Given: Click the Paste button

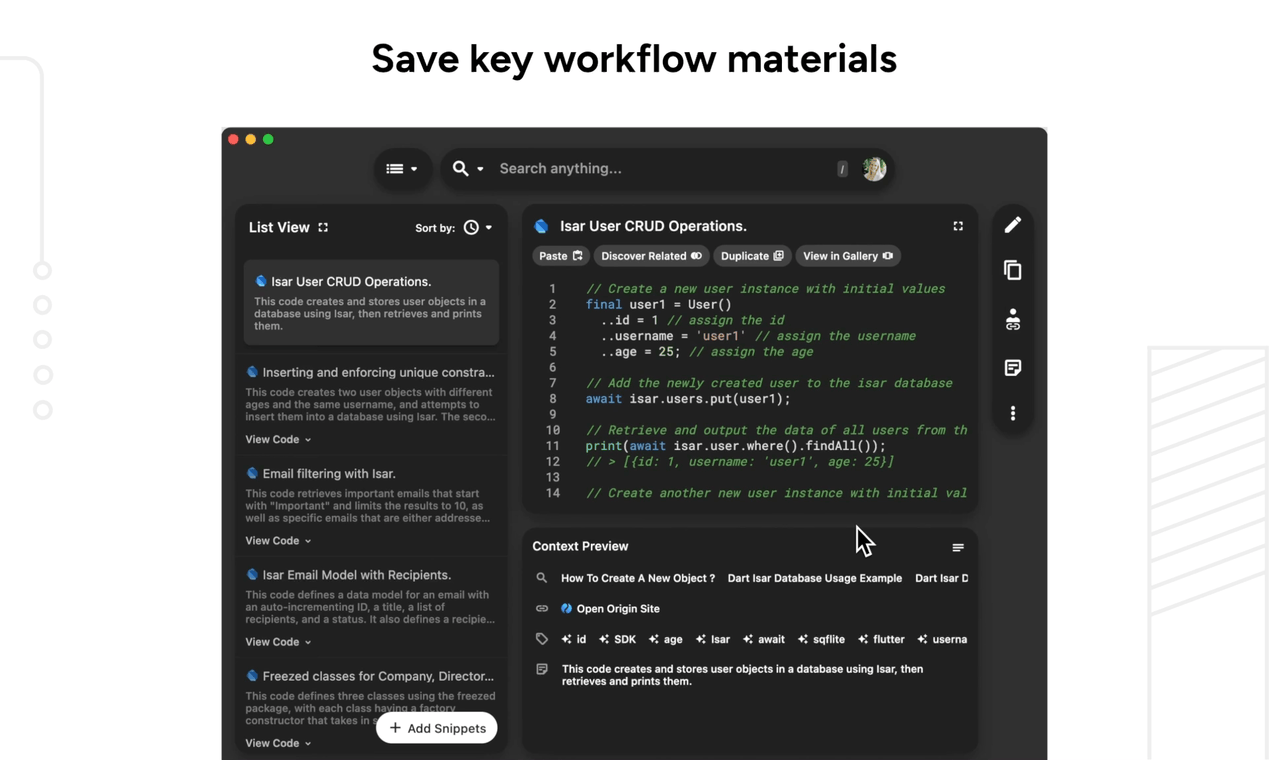Looking at the screenshot, I should 560,256.
